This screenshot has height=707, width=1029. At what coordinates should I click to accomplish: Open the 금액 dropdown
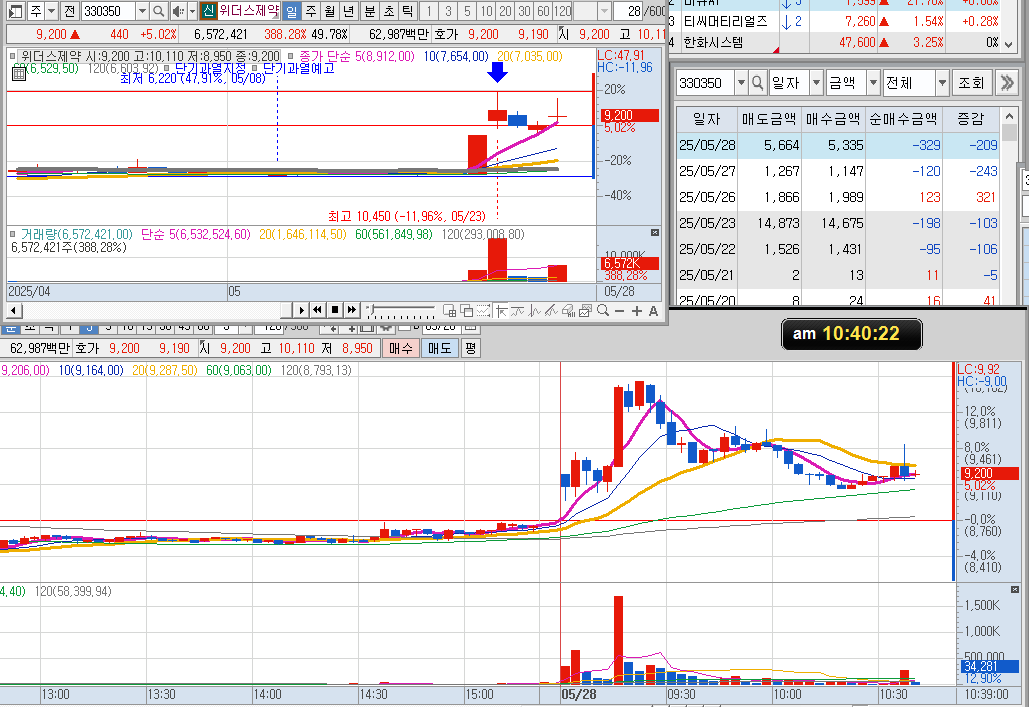pyautogui.click(x=873, y=83)
